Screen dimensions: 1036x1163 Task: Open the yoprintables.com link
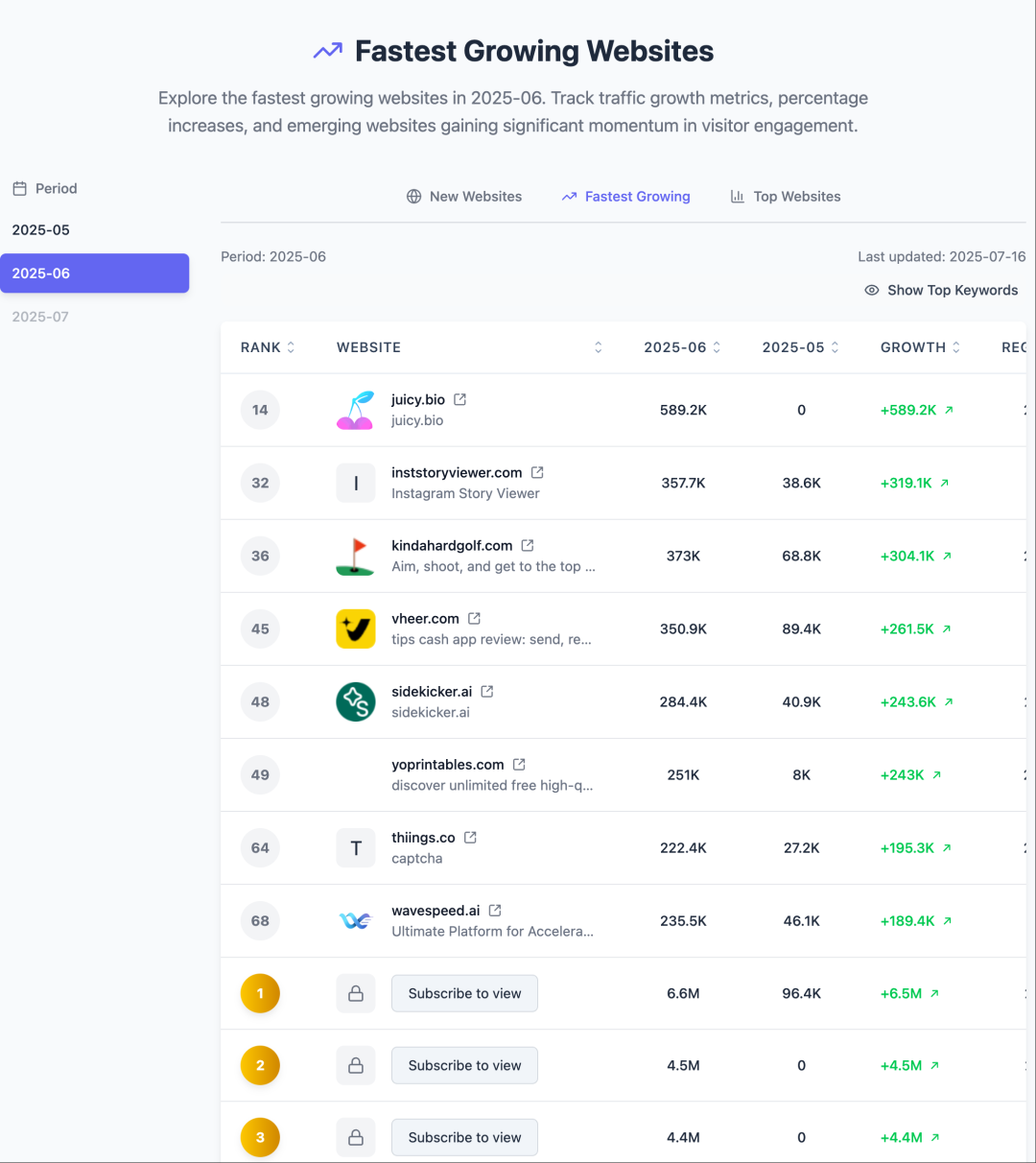(x=448, y=764)
